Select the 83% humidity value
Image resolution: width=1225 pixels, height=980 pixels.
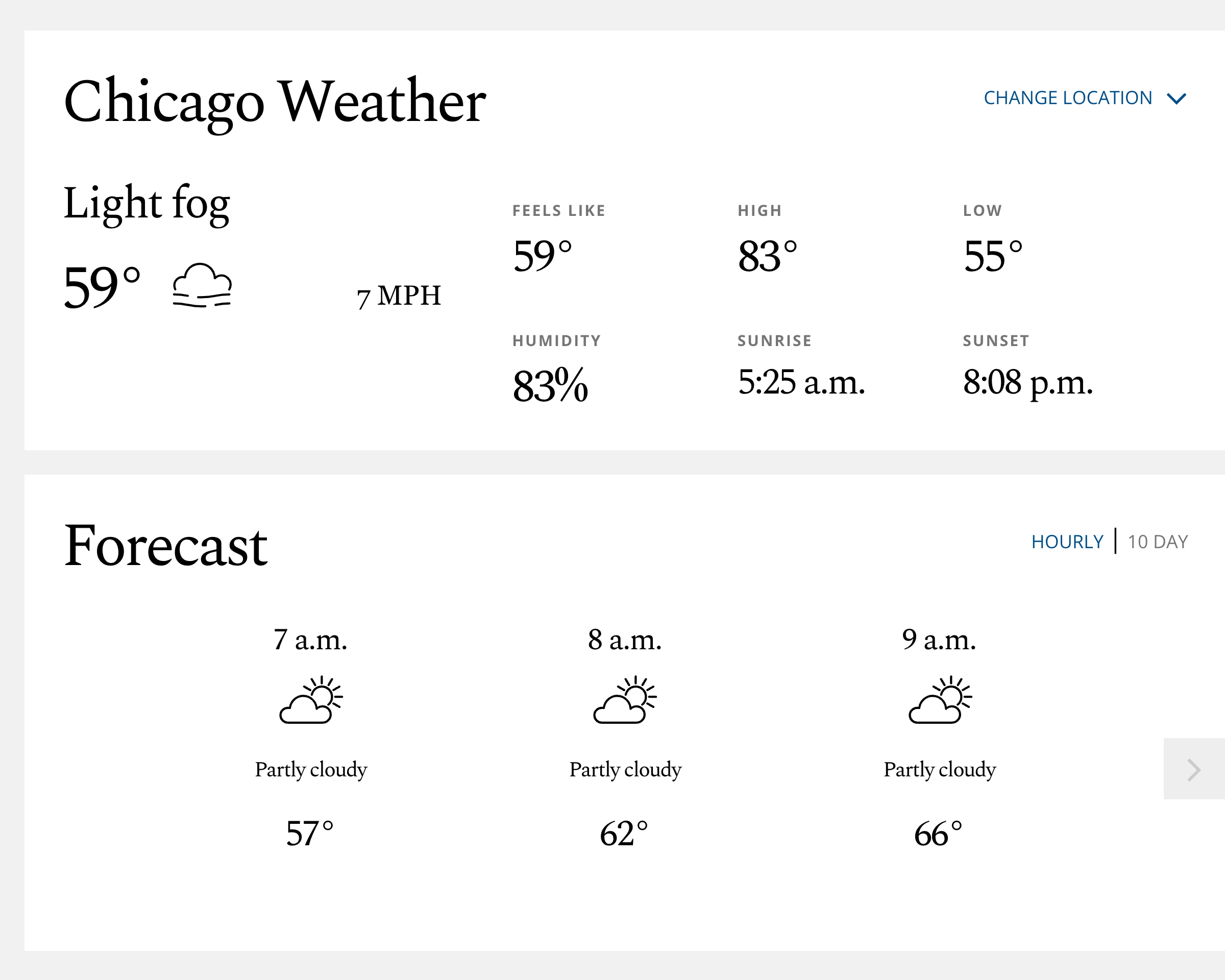coord(550,385)
